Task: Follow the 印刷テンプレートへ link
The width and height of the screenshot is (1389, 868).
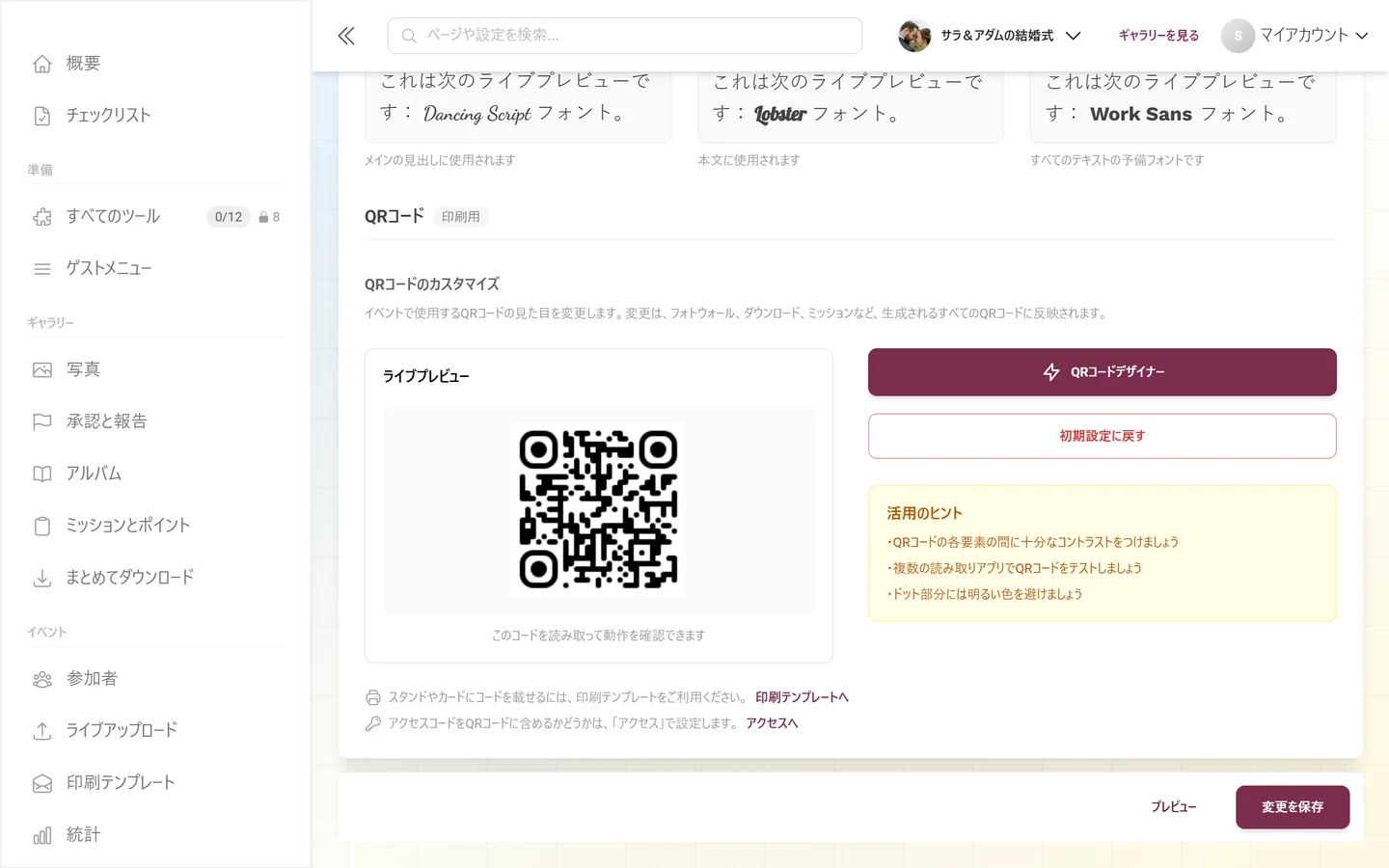Action: click(x=802, y=697)
